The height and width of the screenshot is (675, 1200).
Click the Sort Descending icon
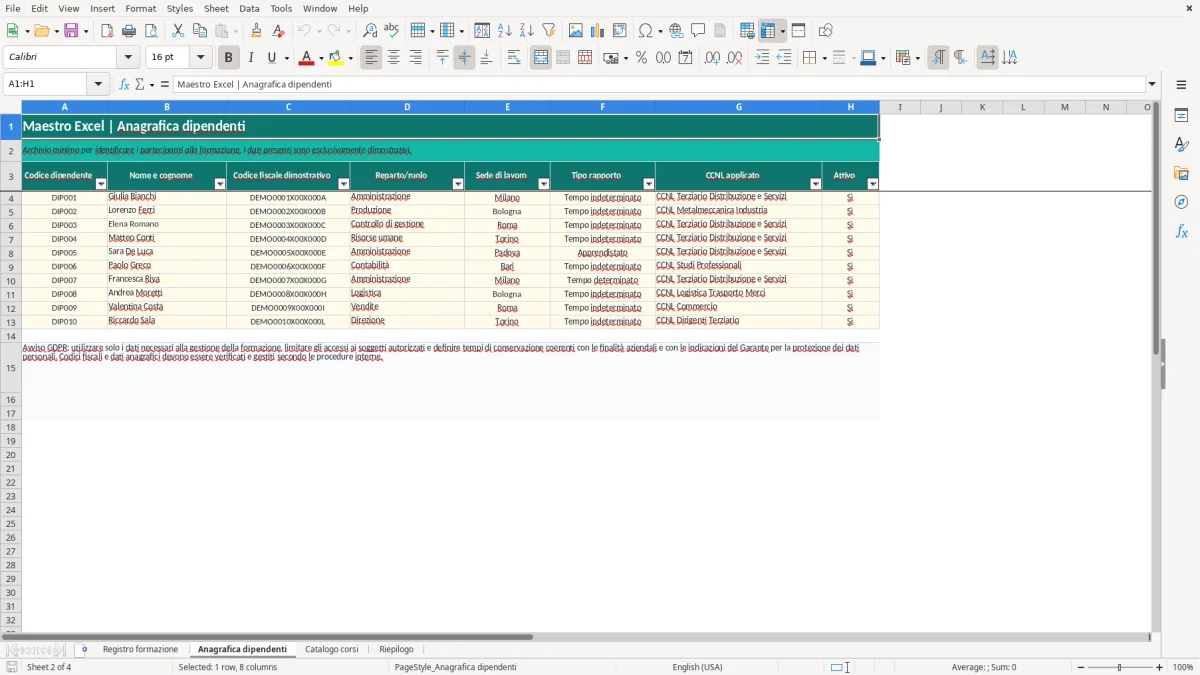click(x=526, y=31)
